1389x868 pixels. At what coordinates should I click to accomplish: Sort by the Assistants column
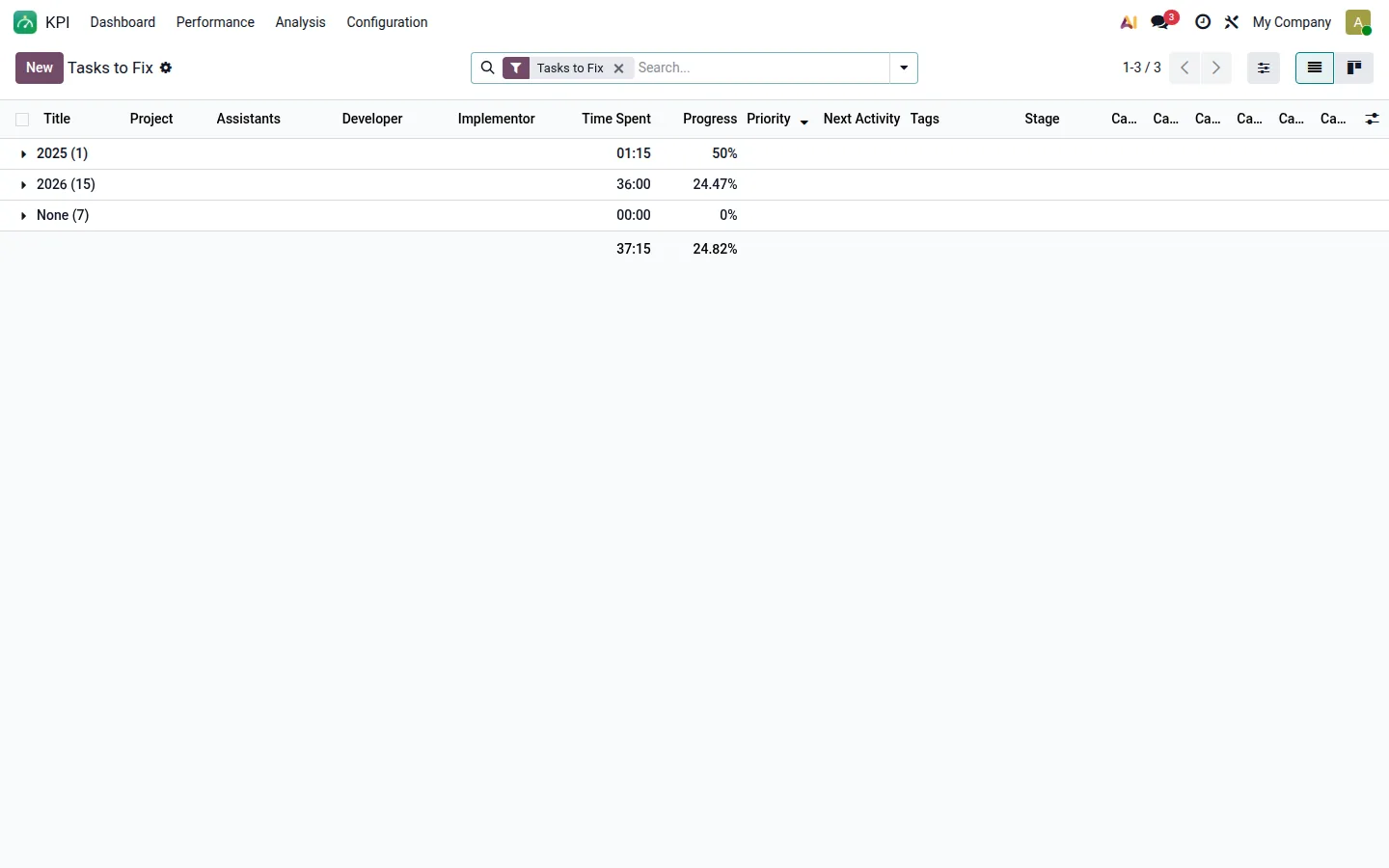pos(248,119)
